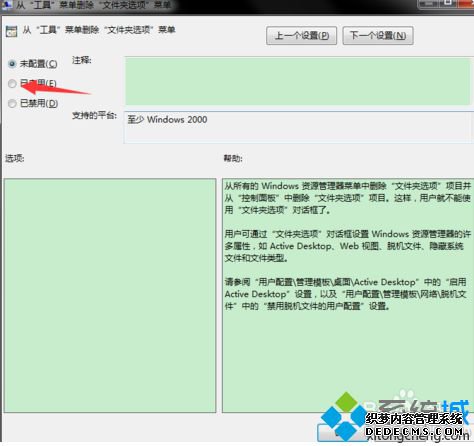Select the 已启用(E) radio button
This screenshot has width=474, height=446.
click(12, 84)
